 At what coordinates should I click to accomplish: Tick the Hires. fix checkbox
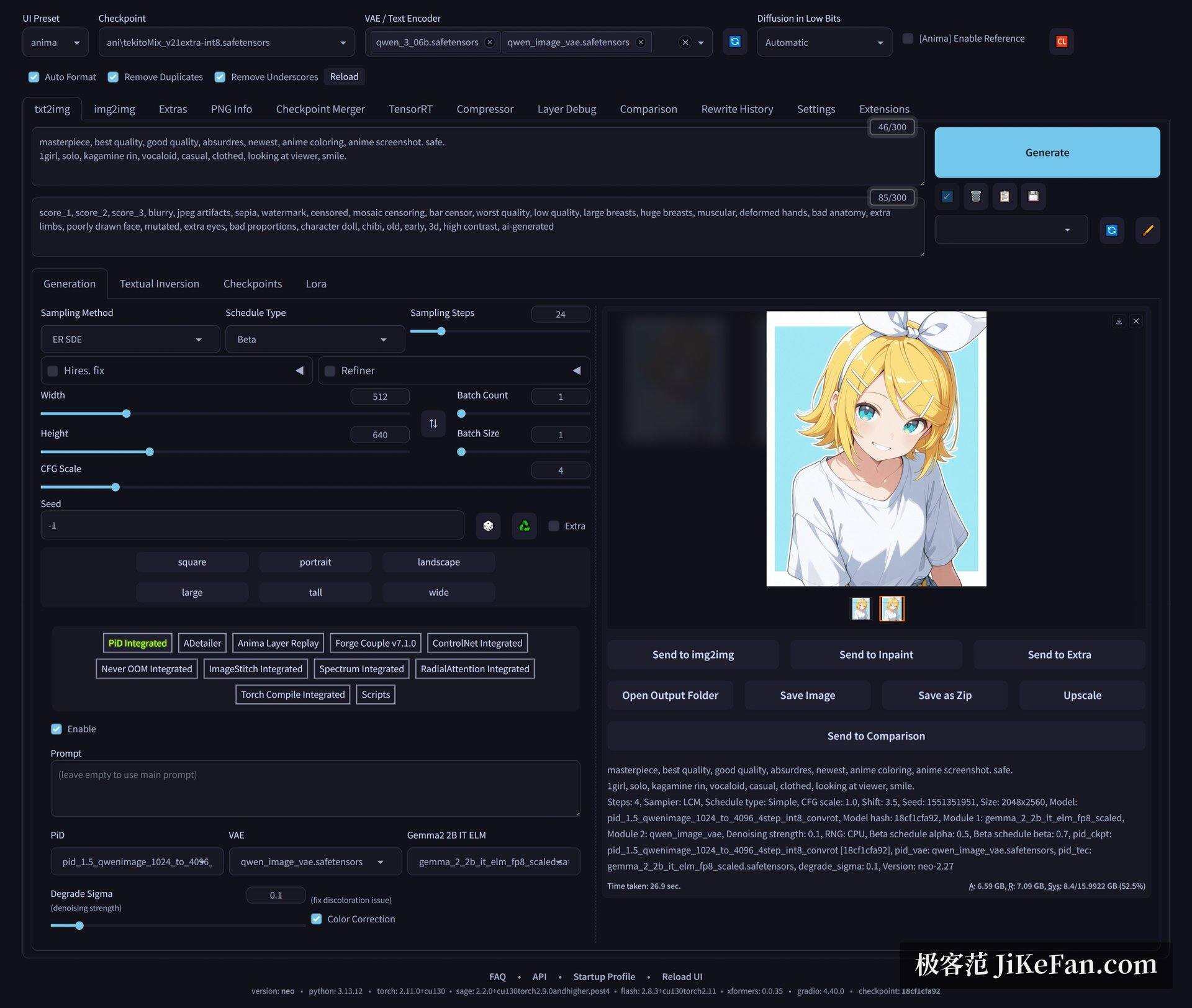[x=53, y=371]
